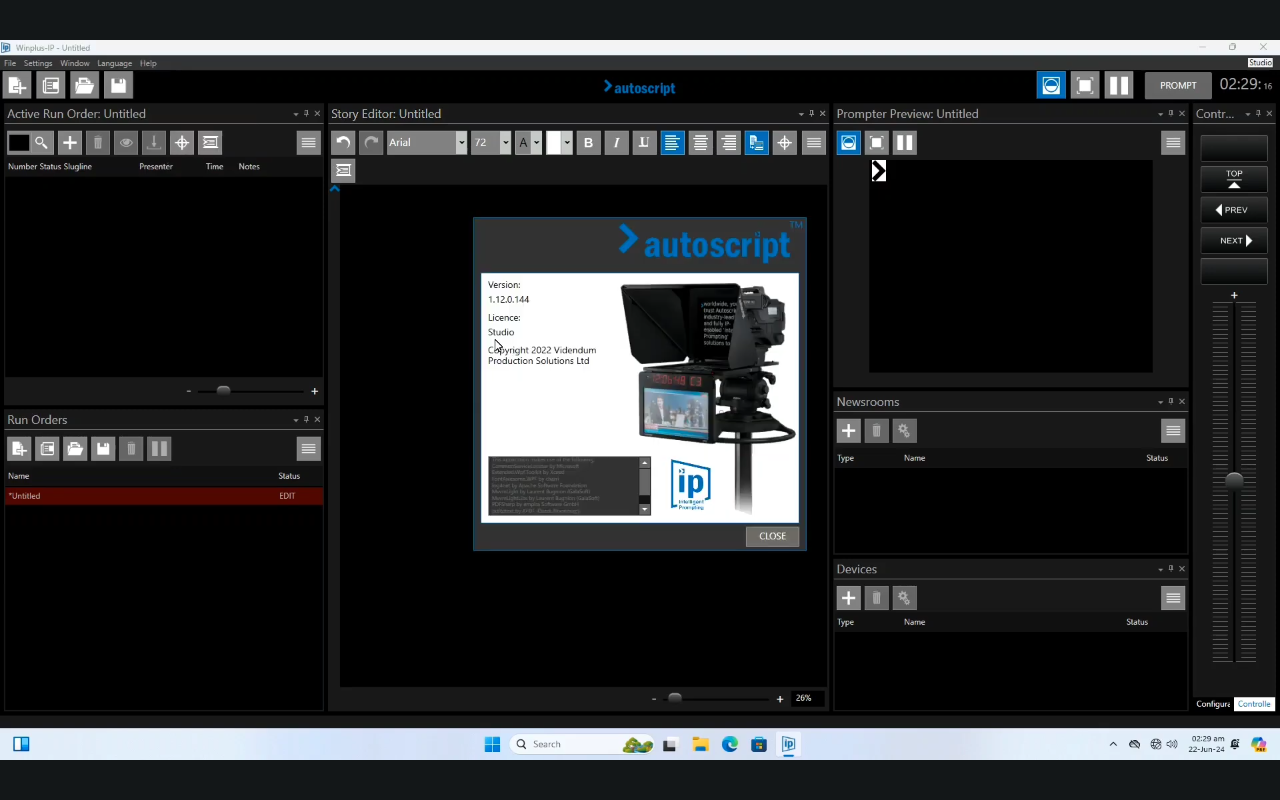This screenshot has height=800, width=1280.
Task: Click the CLOSE button on the About dialog
Action: [771, 536]
